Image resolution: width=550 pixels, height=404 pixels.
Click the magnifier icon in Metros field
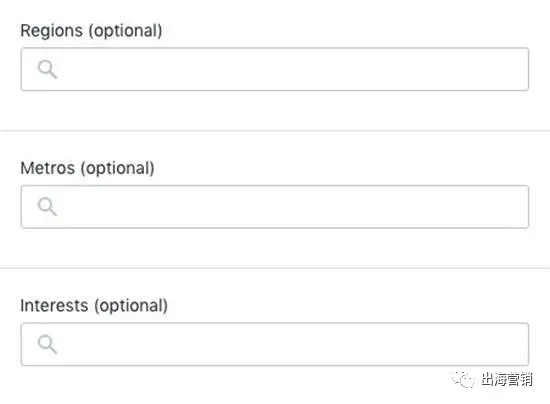tap(47, 207)
